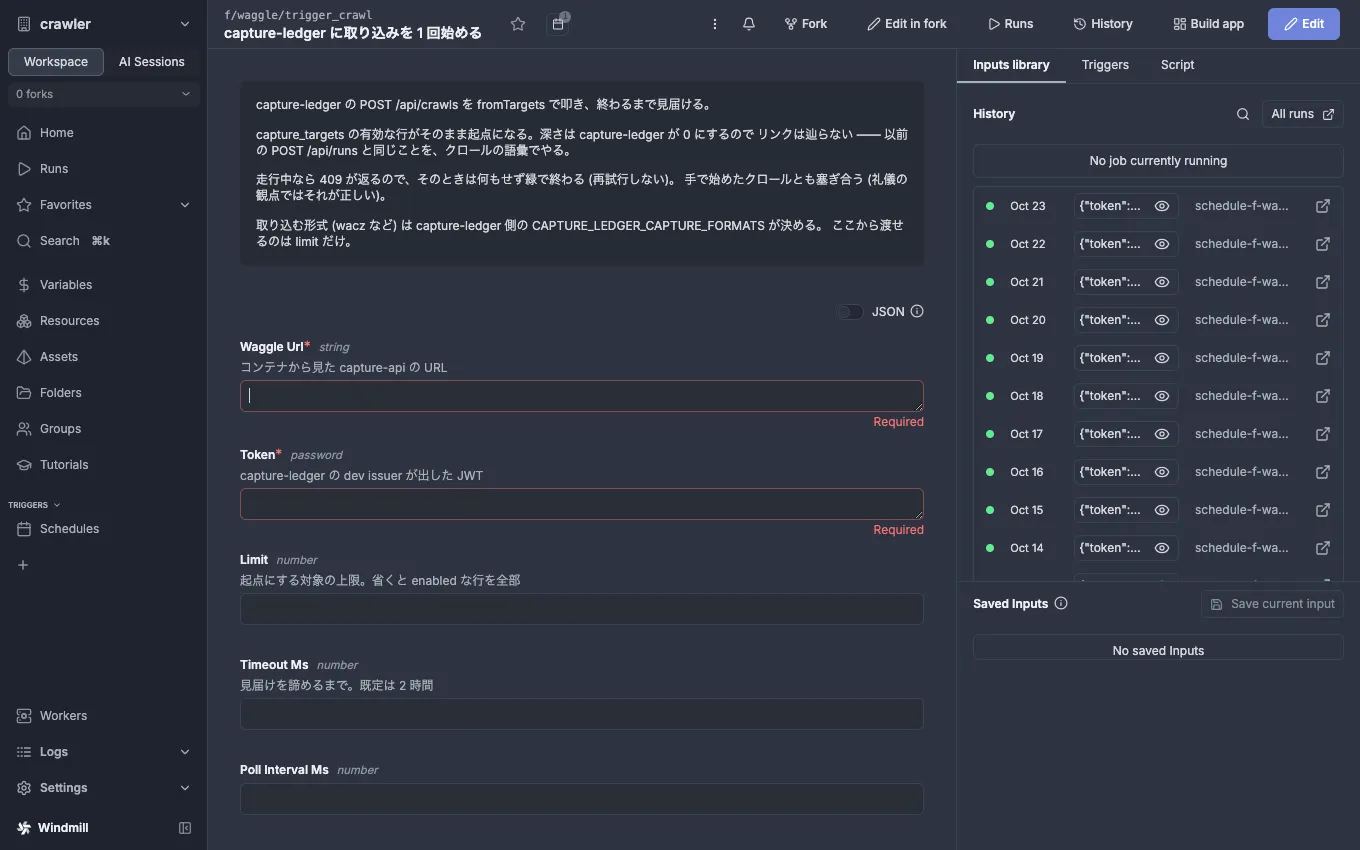Focus the Timeout Ms field
Image resolution: width=1360 pixels, height=850 pixels.
(x=582, y=714)
